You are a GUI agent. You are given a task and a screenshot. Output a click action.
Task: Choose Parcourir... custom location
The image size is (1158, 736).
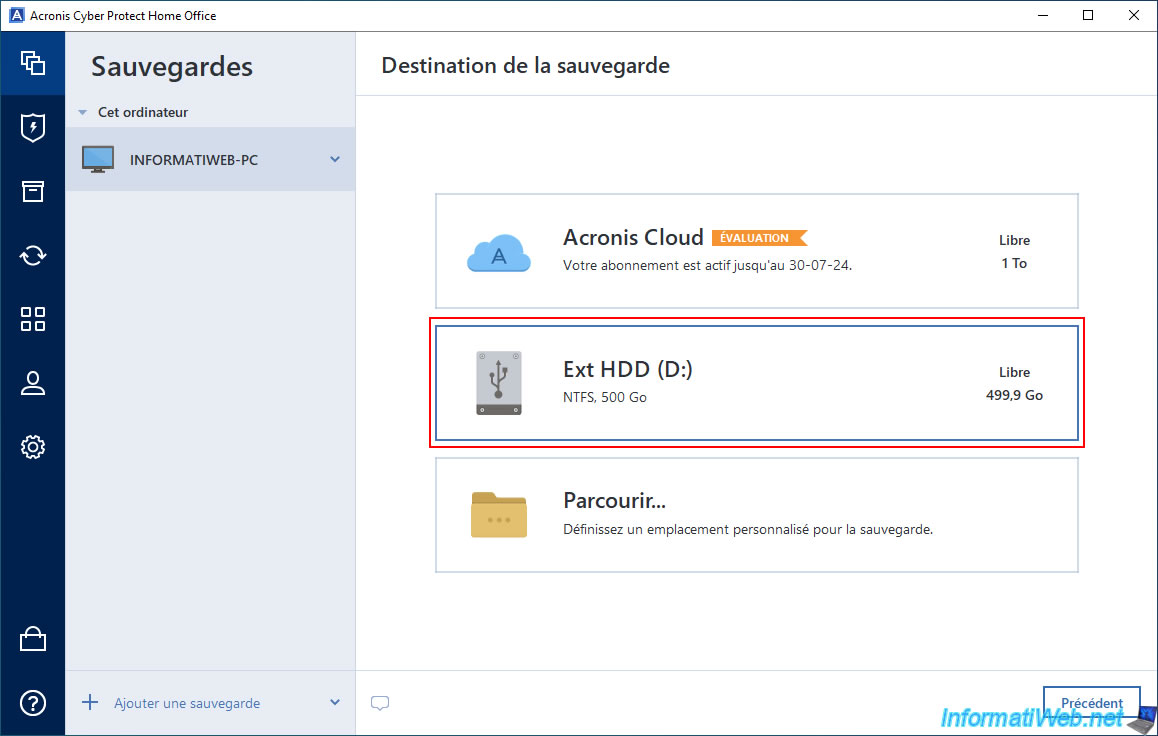756,515
